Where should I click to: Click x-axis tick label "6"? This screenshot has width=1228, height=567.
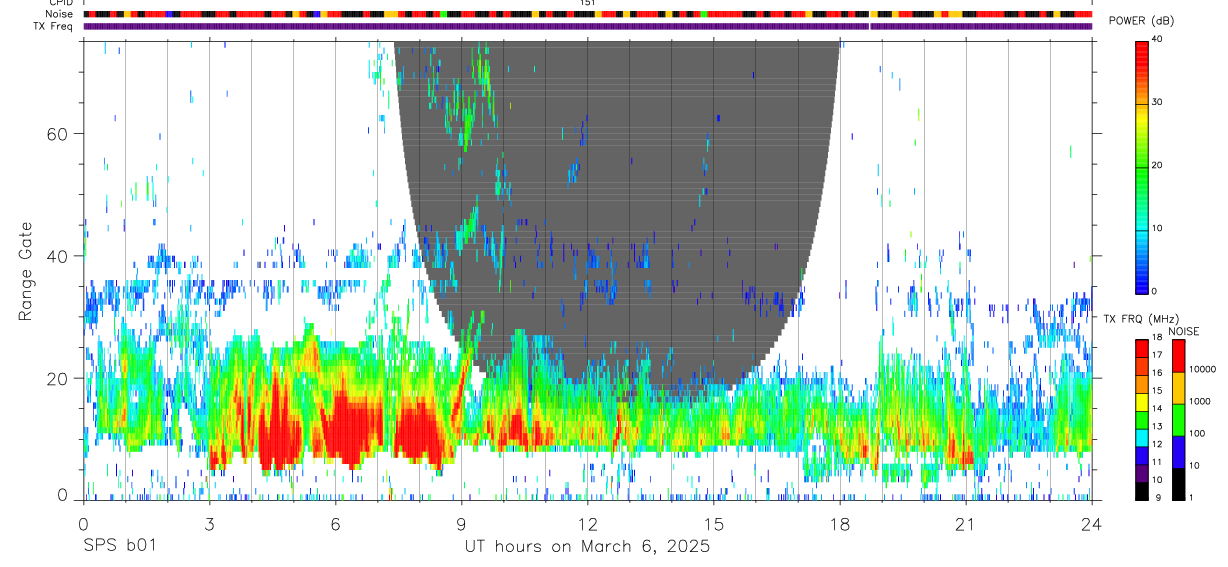pos(336,523)
